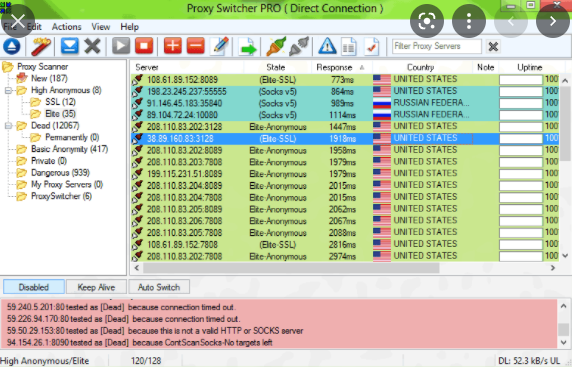Click the horizontal scrollbar right arrow
Image resolution: width=572 pixels, height=367 pixels.
(553, 268)
